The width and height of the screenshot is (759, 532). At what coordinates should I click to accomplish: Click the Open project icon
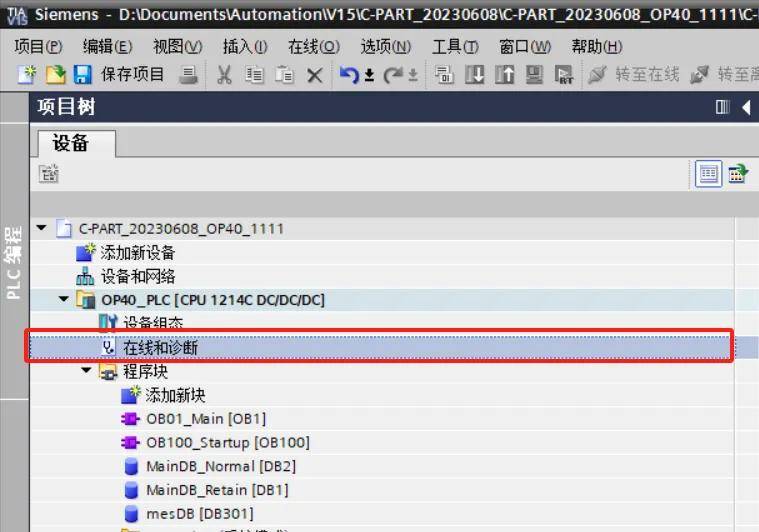55,75
